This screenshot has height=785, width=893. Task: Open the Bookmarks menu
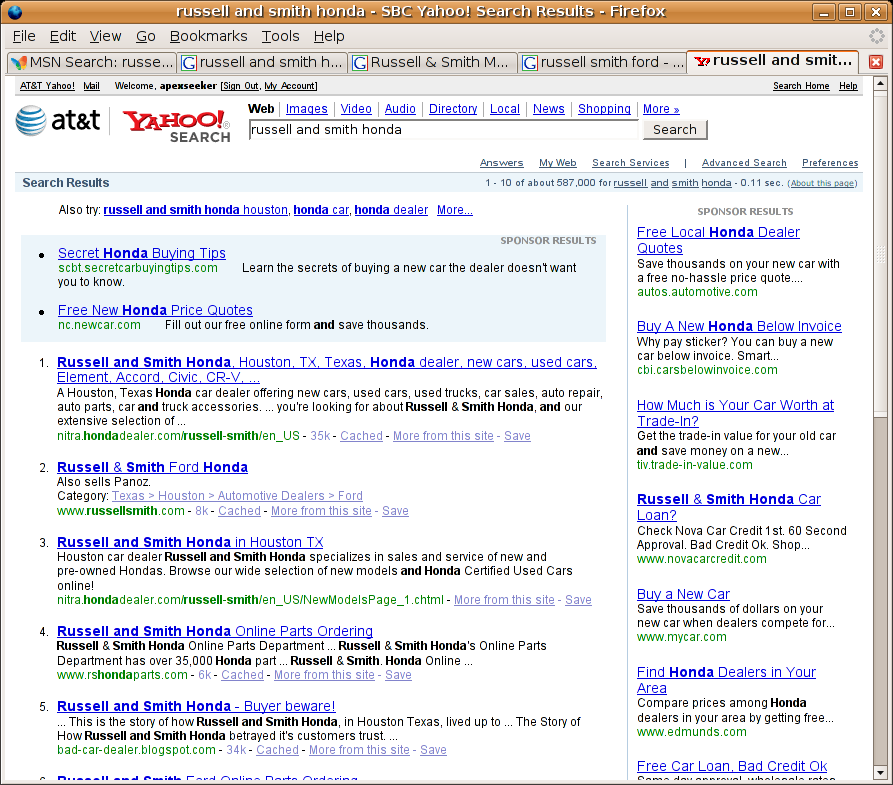(x=208, y=36)
